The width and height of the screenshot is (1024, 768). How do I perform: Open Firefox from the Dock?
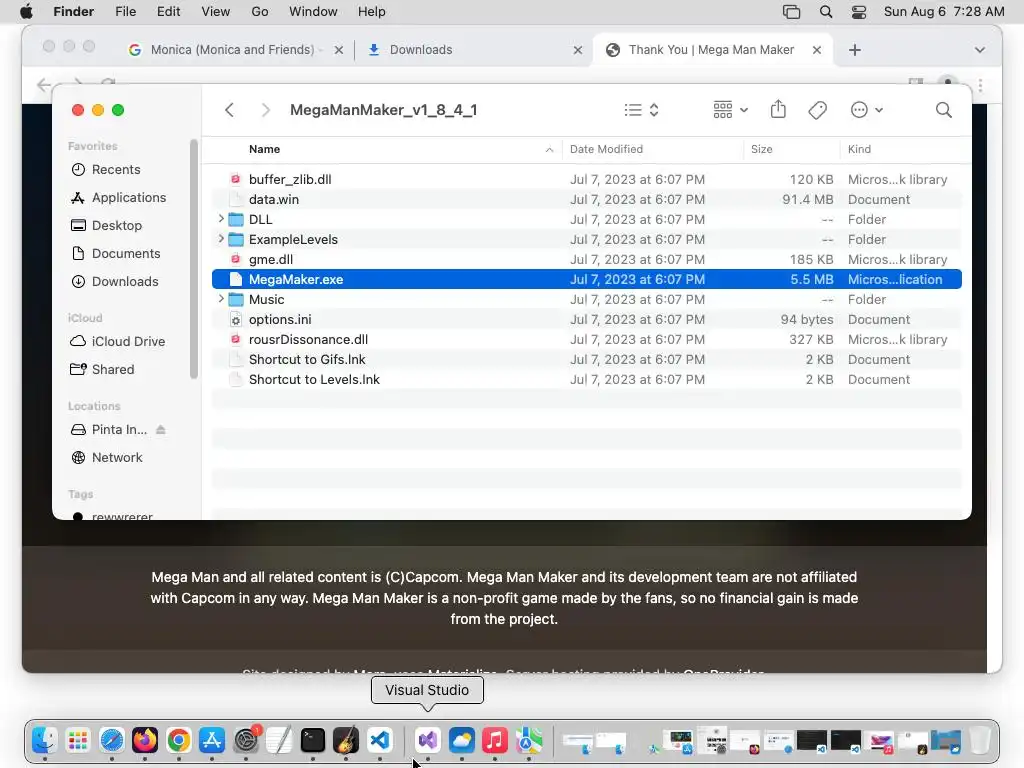coord(145,740)
